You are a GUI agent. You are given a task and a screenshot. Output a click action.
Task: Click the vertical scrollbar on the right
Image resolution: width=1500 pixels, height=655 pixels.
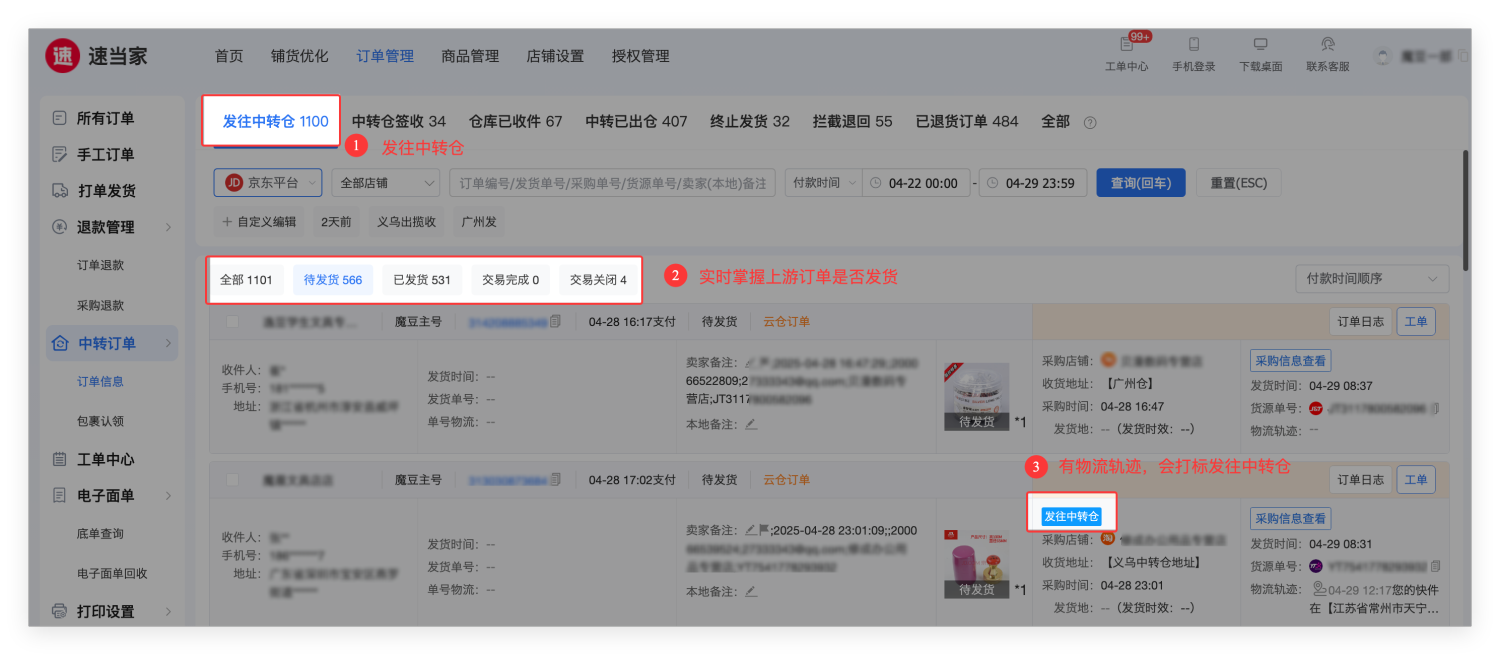[1465, 210]
